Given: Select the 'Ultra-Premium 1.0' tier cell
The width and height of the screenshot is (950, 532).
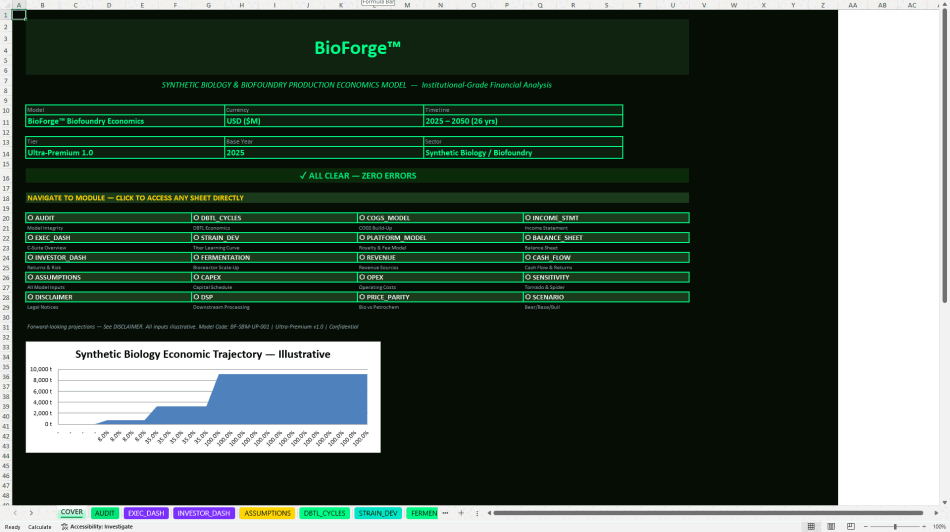Looking at the screenshot, I should [125, 153].
